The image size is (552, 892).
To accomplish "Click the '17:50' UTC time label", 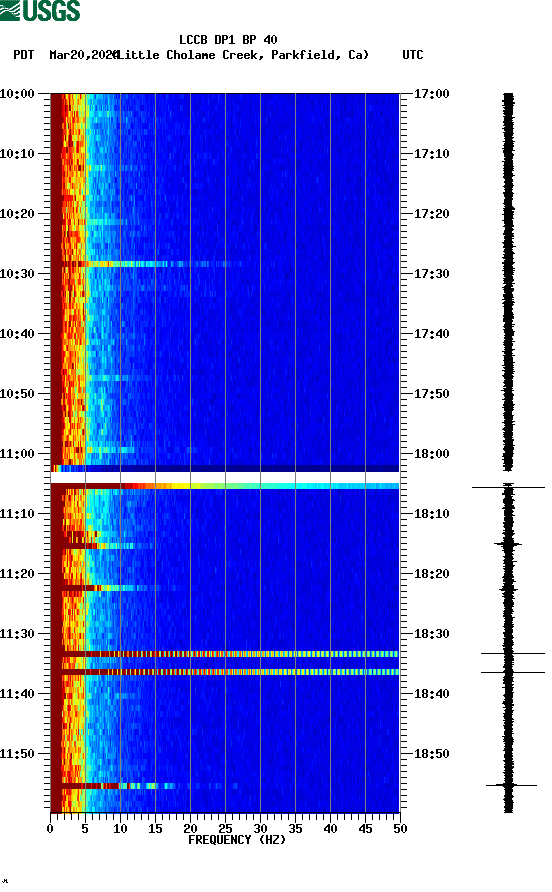I will coord(431,394).
